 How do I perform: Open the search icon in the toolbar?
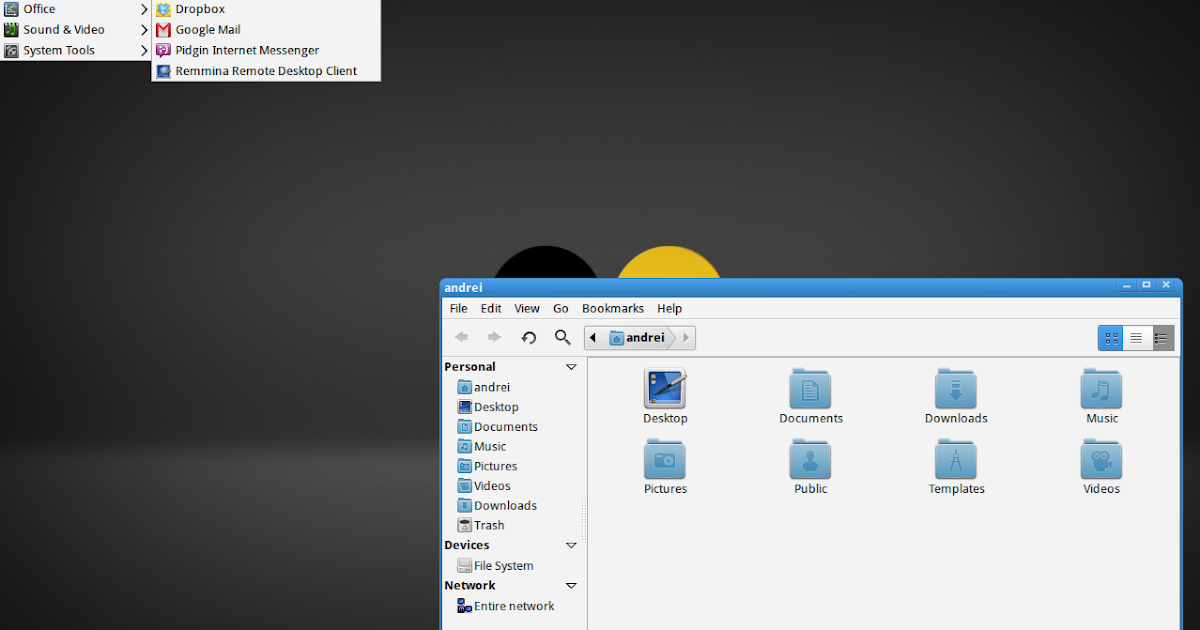(562, 337)
